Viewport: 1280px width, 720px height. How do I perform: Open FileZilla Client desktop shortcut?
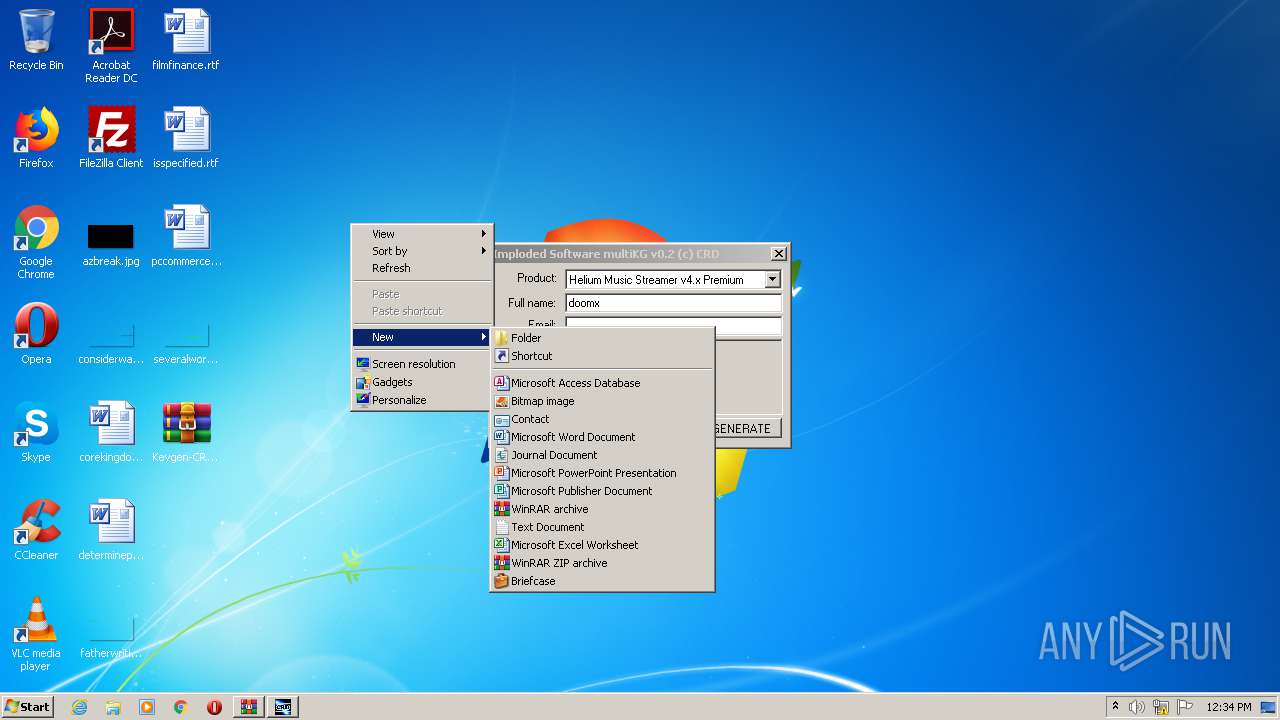[x=111, y=138]
